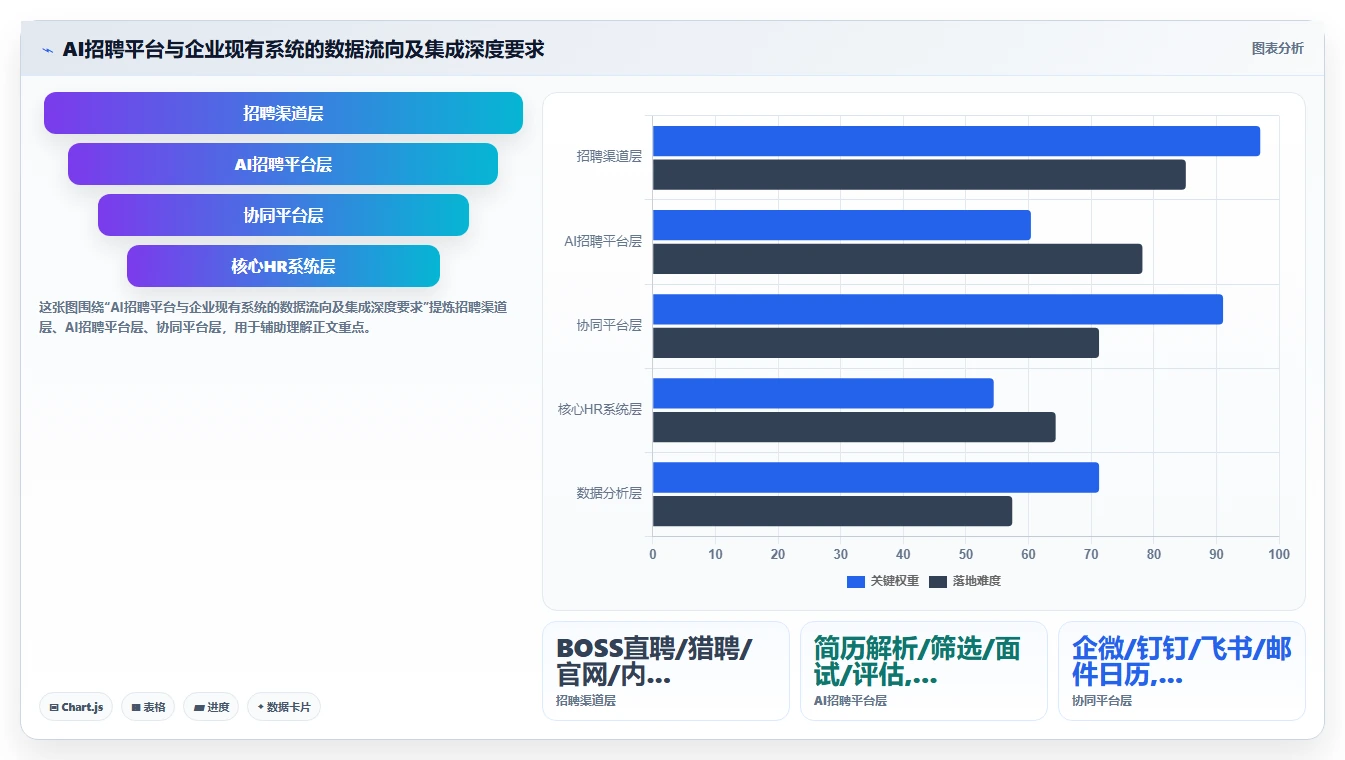Click the 协同平台层 y-axis label
The height and width of the screenshot is (760, 1345).
609,325
